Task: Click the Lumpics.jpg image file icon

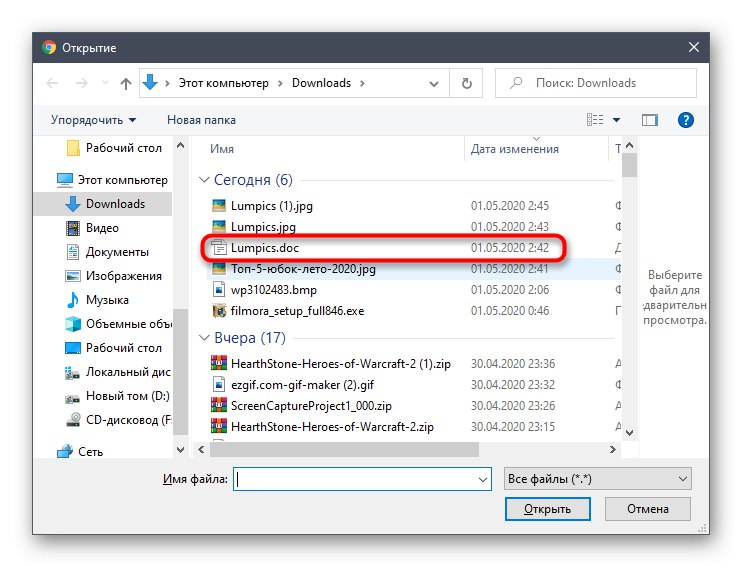Action: [x=219, y=227]
